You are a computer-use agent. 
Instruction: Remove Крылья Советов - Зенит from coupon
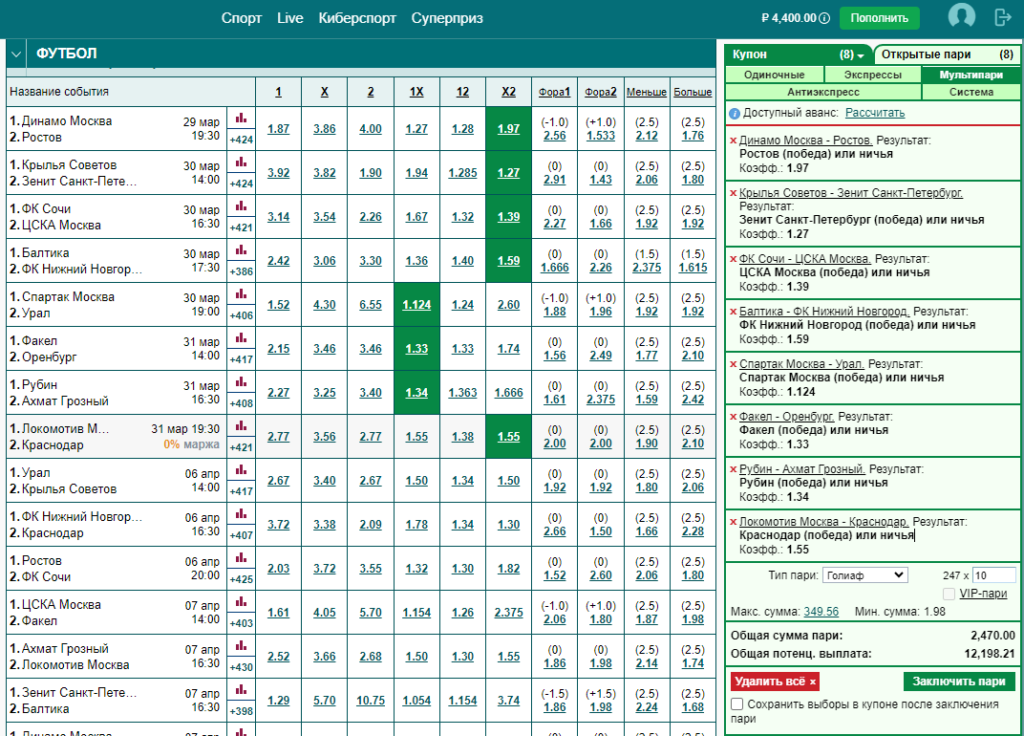click(x=733, y=193)
